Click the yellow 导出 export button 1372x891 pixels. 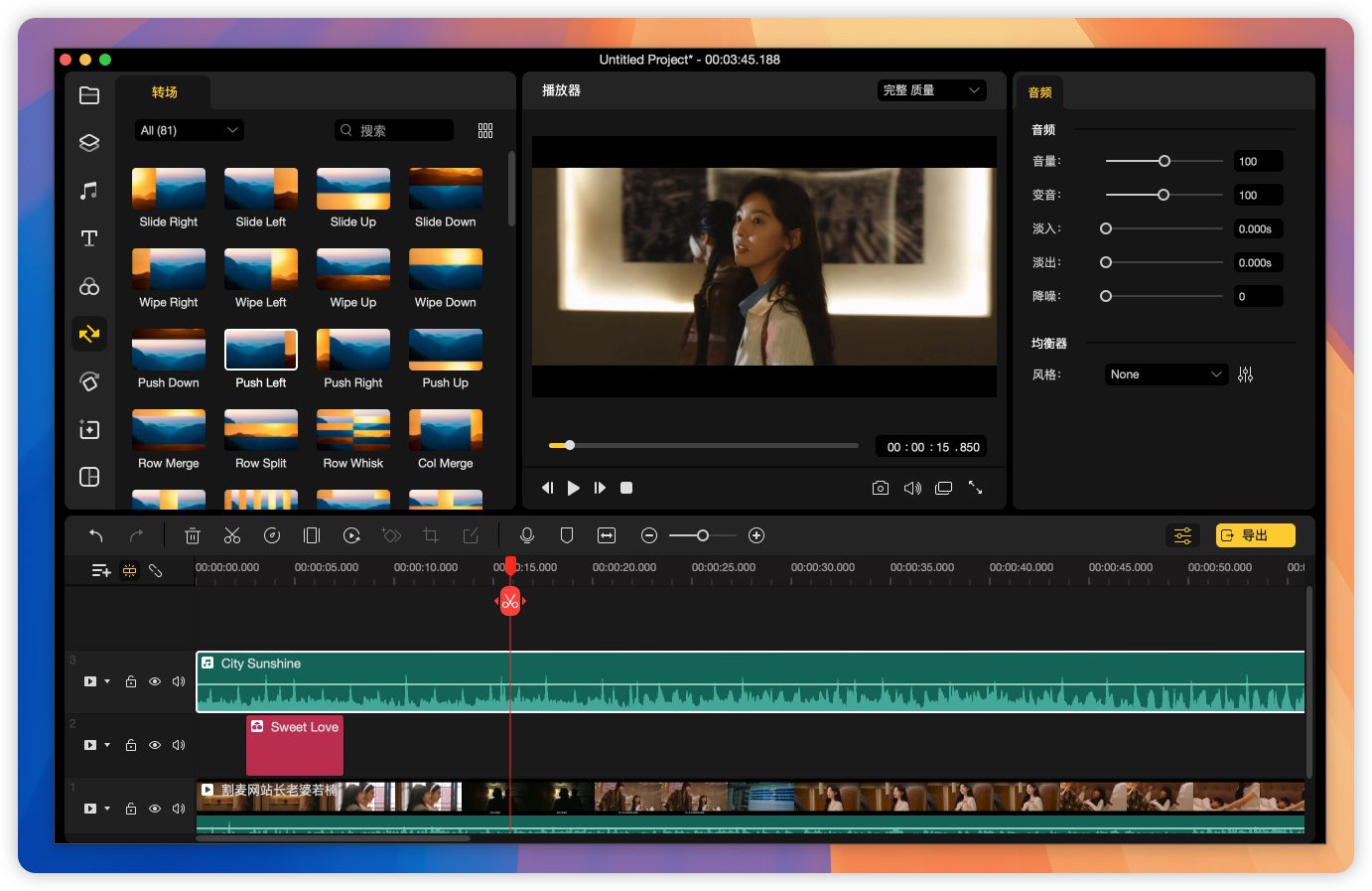click(x=1255, y=535)
